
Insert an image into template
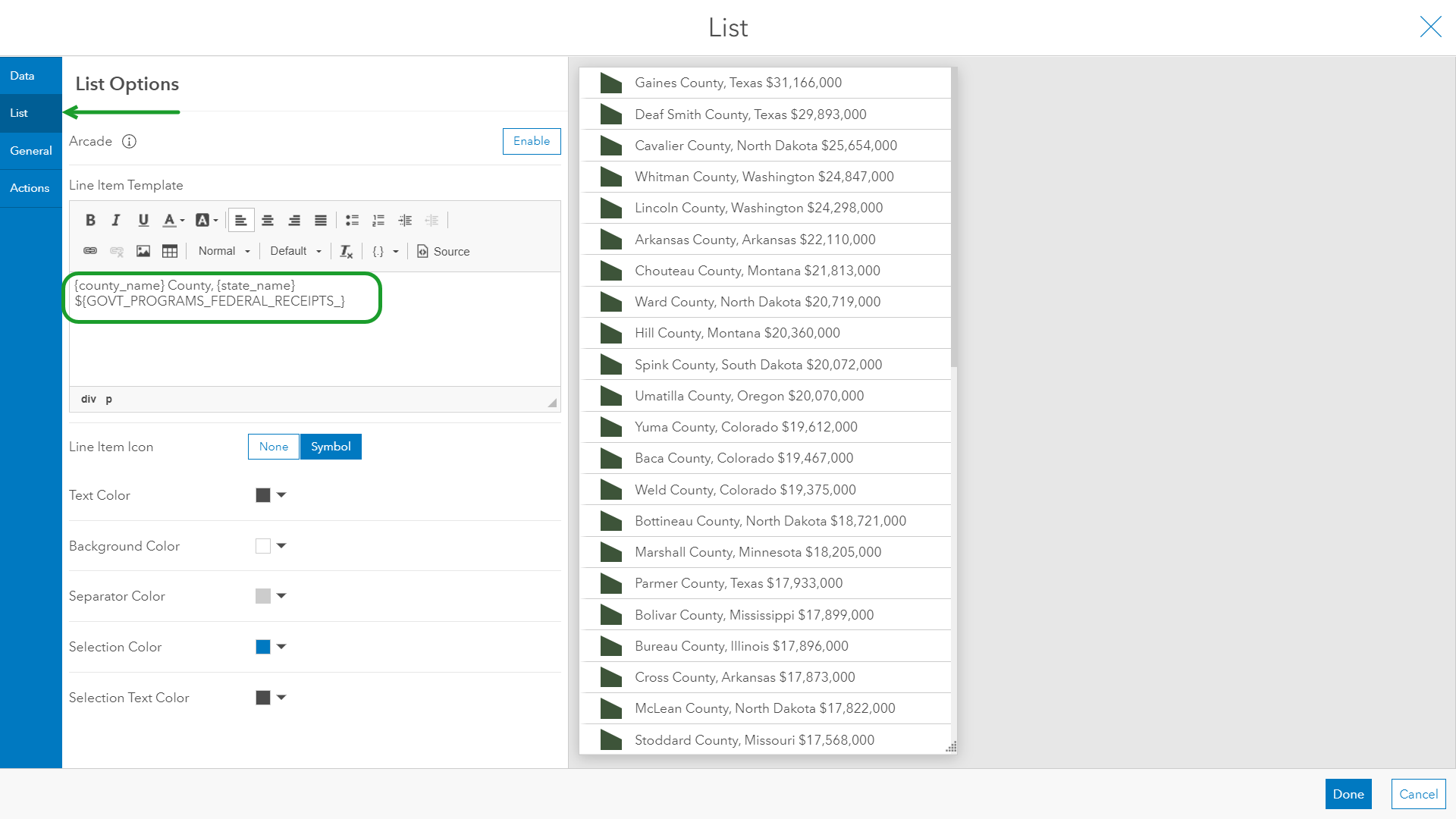(143, 251)
